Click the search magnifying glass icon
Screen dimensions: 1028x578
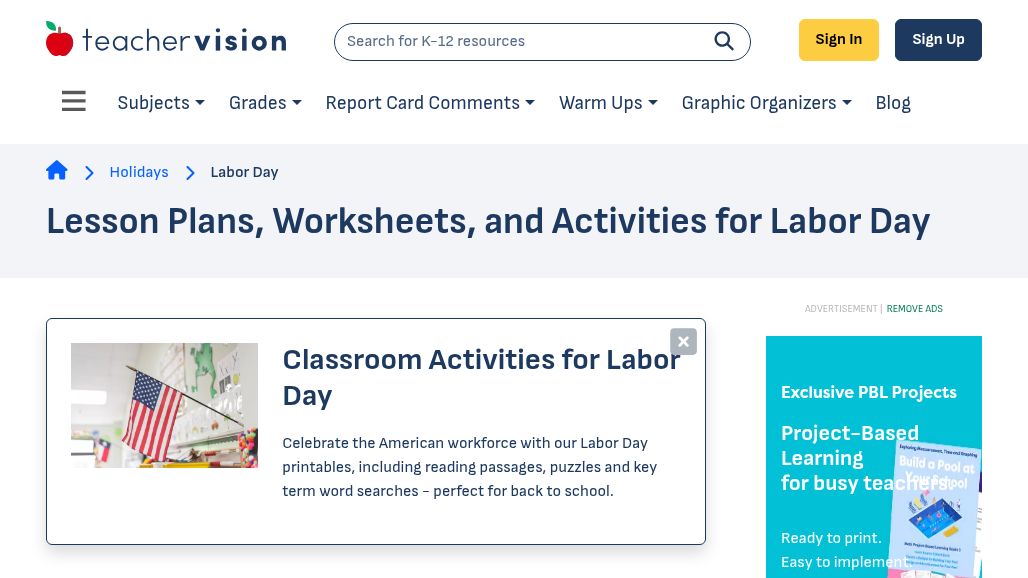[x=723, y=41]
